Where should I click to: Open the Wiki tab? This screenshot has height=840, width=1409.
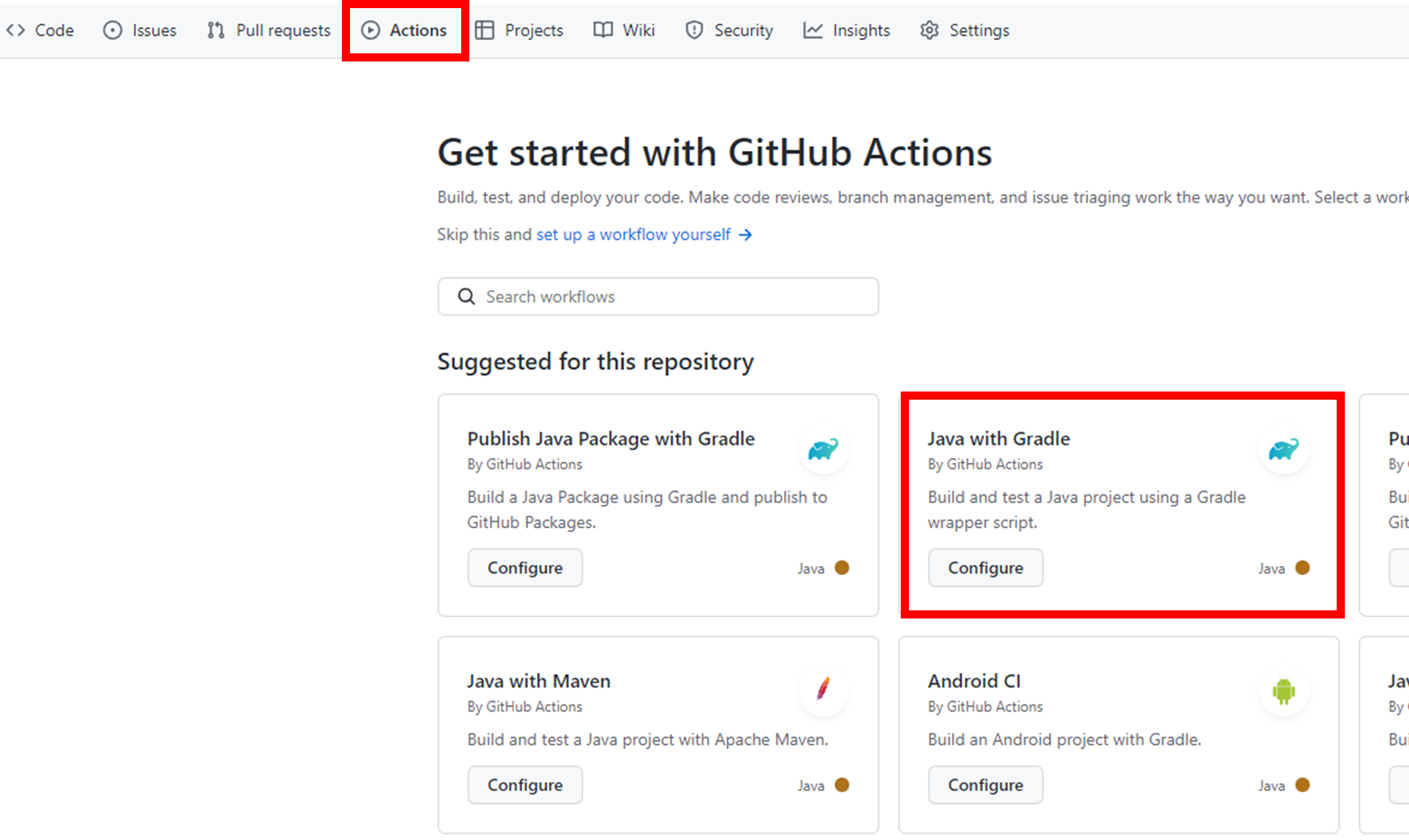pos(624,30)
